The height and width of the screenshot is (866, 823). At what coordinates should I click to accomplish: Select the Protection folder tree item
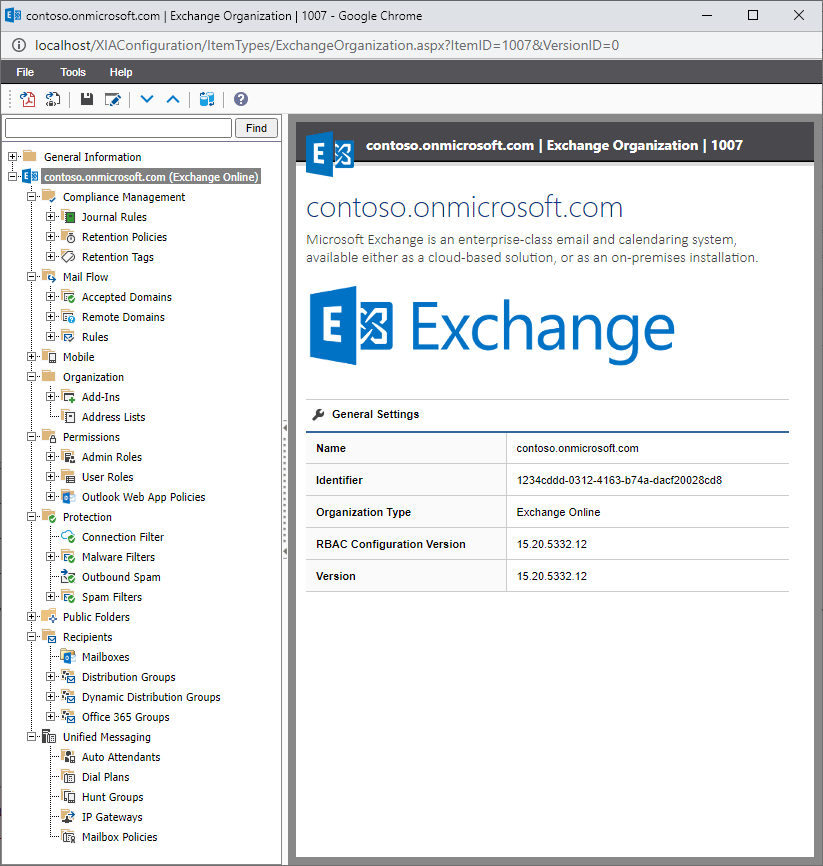(87, 517)
